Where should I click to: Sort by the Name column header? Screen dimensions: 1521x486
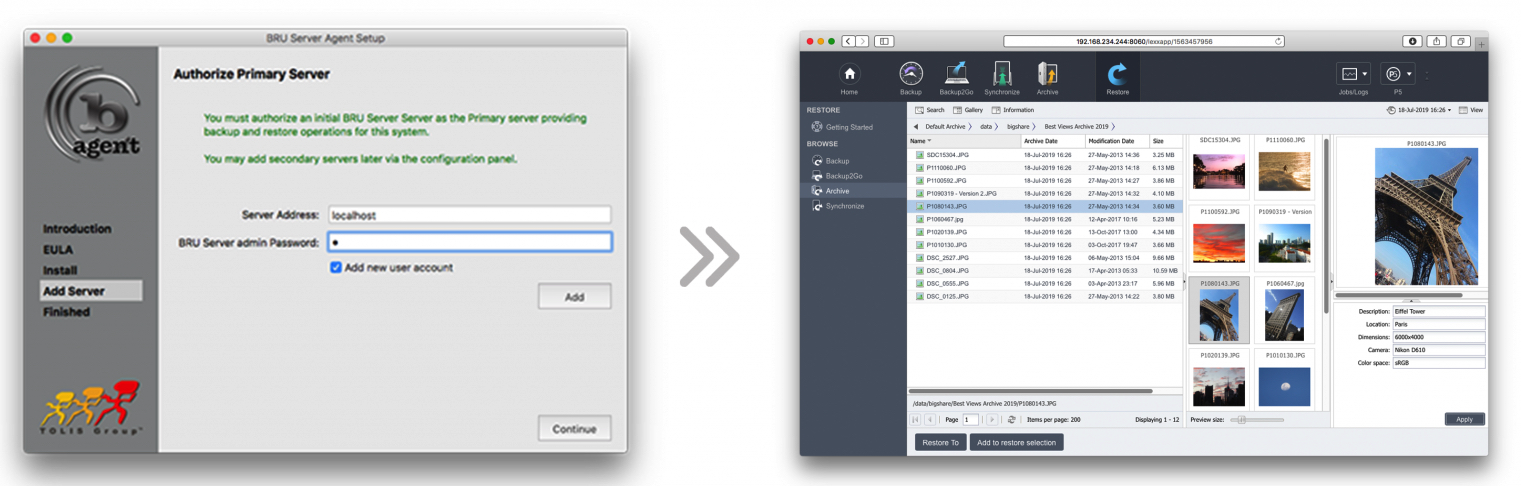[963, 141]
